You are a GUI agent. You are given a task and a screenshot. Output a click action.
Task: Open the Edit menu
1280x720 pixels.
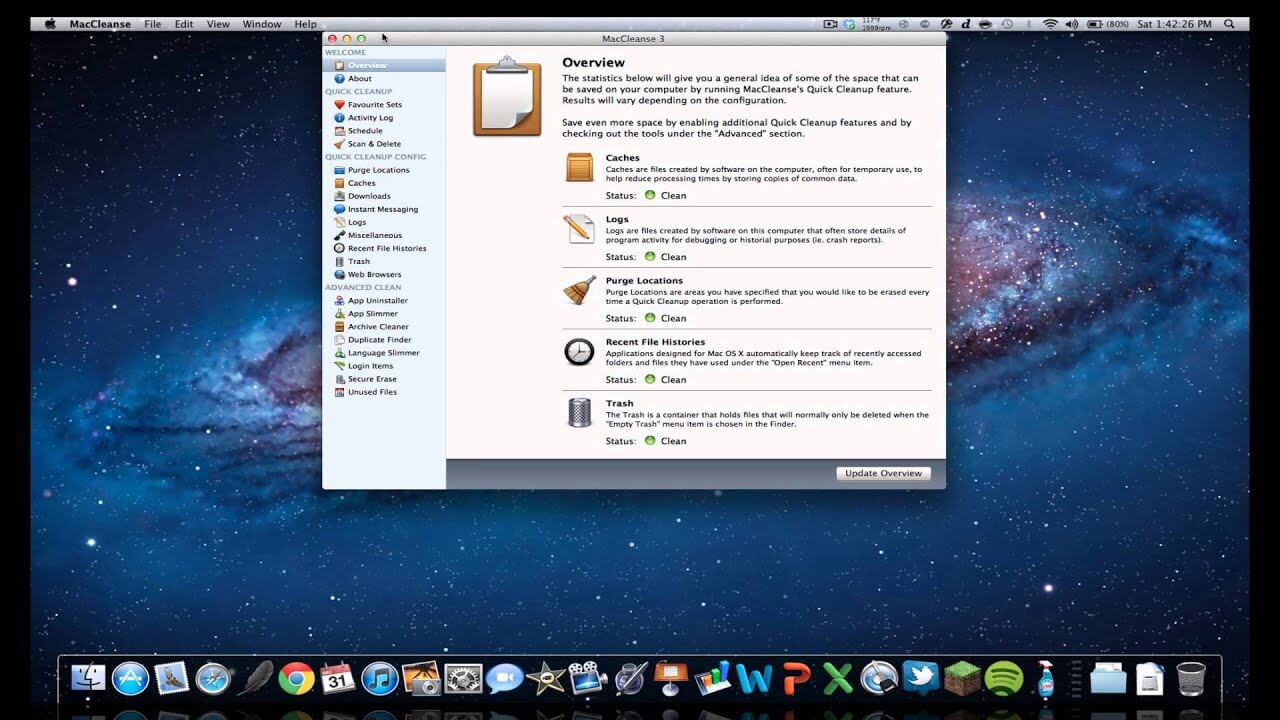(x=184, y=24)
